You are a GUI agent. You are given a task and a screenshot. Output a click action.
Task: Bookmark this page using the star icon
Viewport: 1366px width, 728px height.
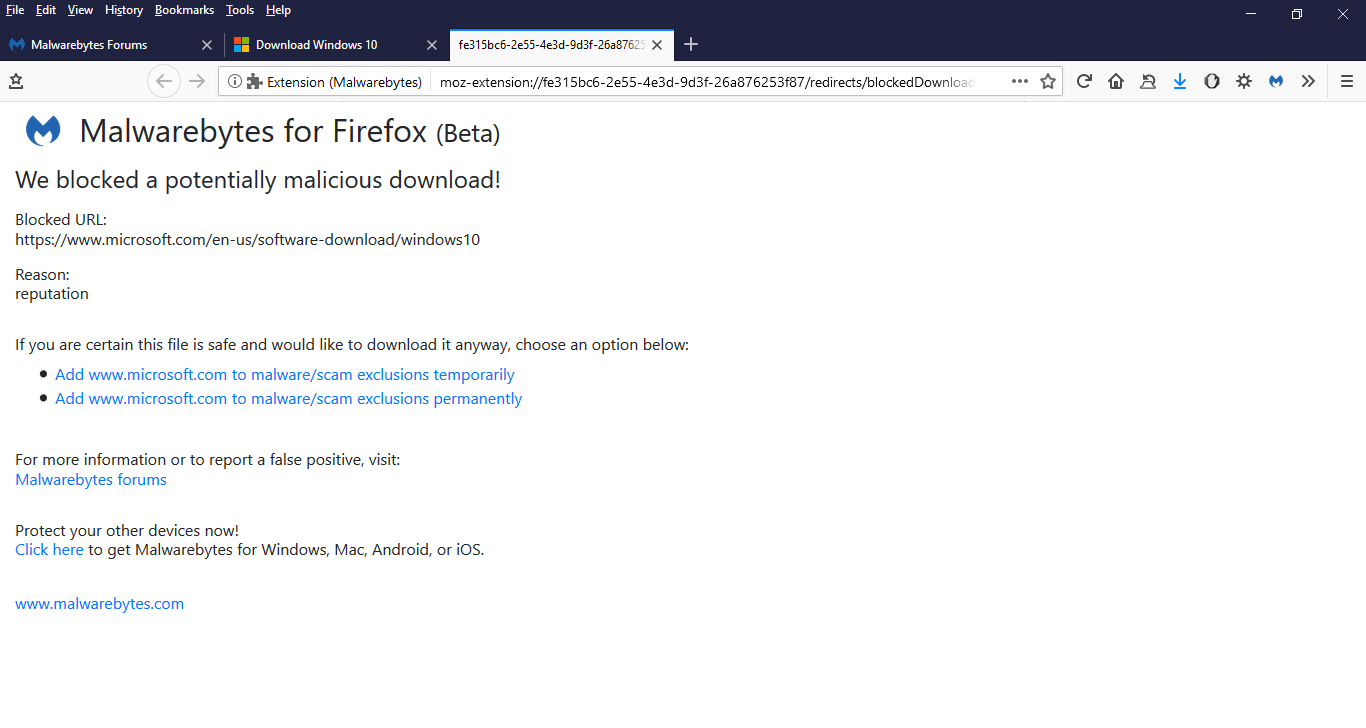(x=1047, y=81)
